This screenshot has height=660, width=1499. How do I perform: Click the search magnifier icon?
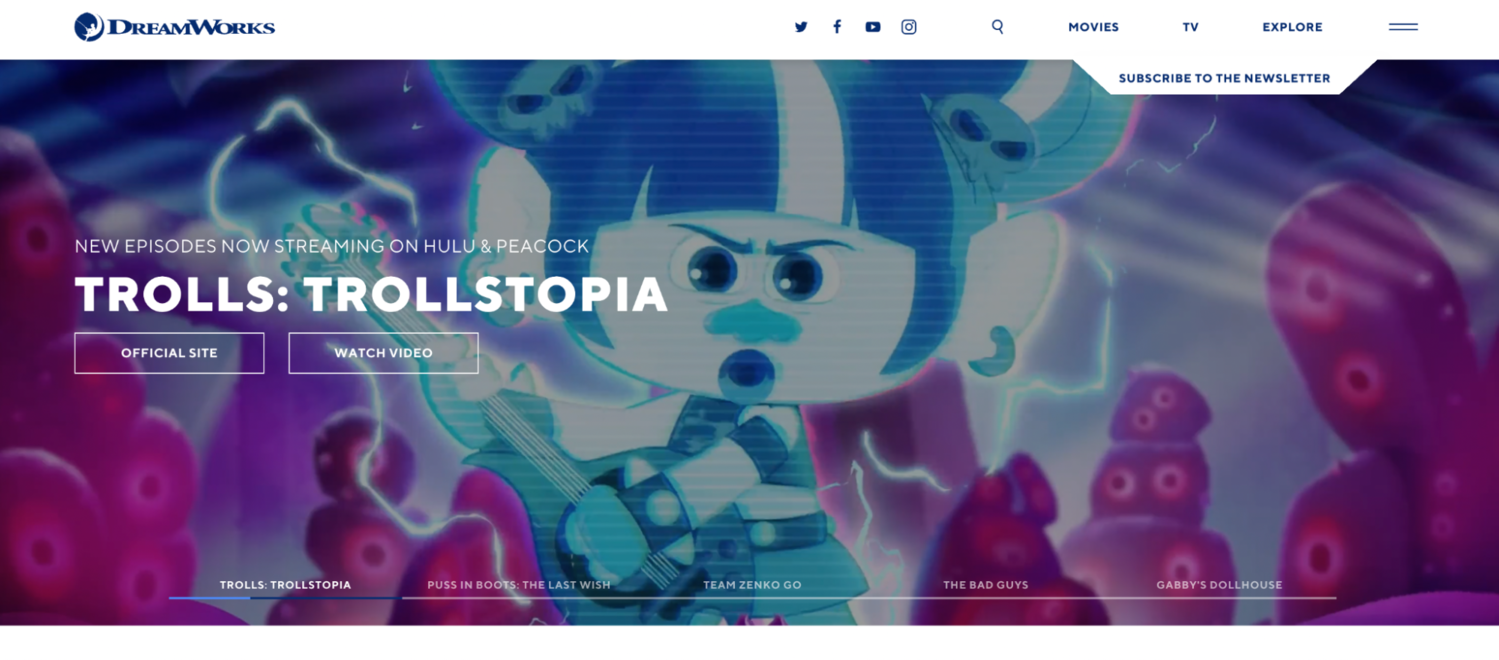click(997, 27)
